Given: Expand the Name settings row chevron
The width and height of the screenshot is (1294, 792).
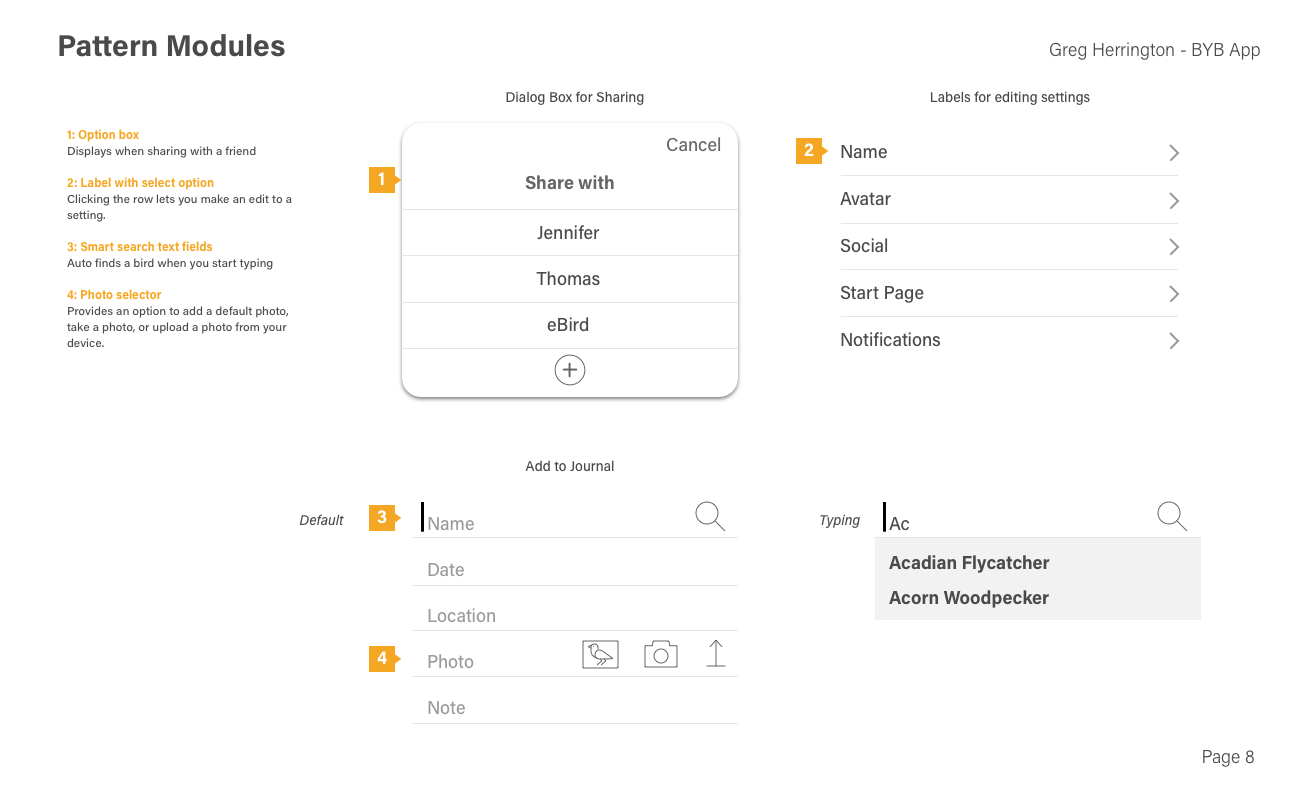Looking at the screenshot, I should click(1174, 153).
